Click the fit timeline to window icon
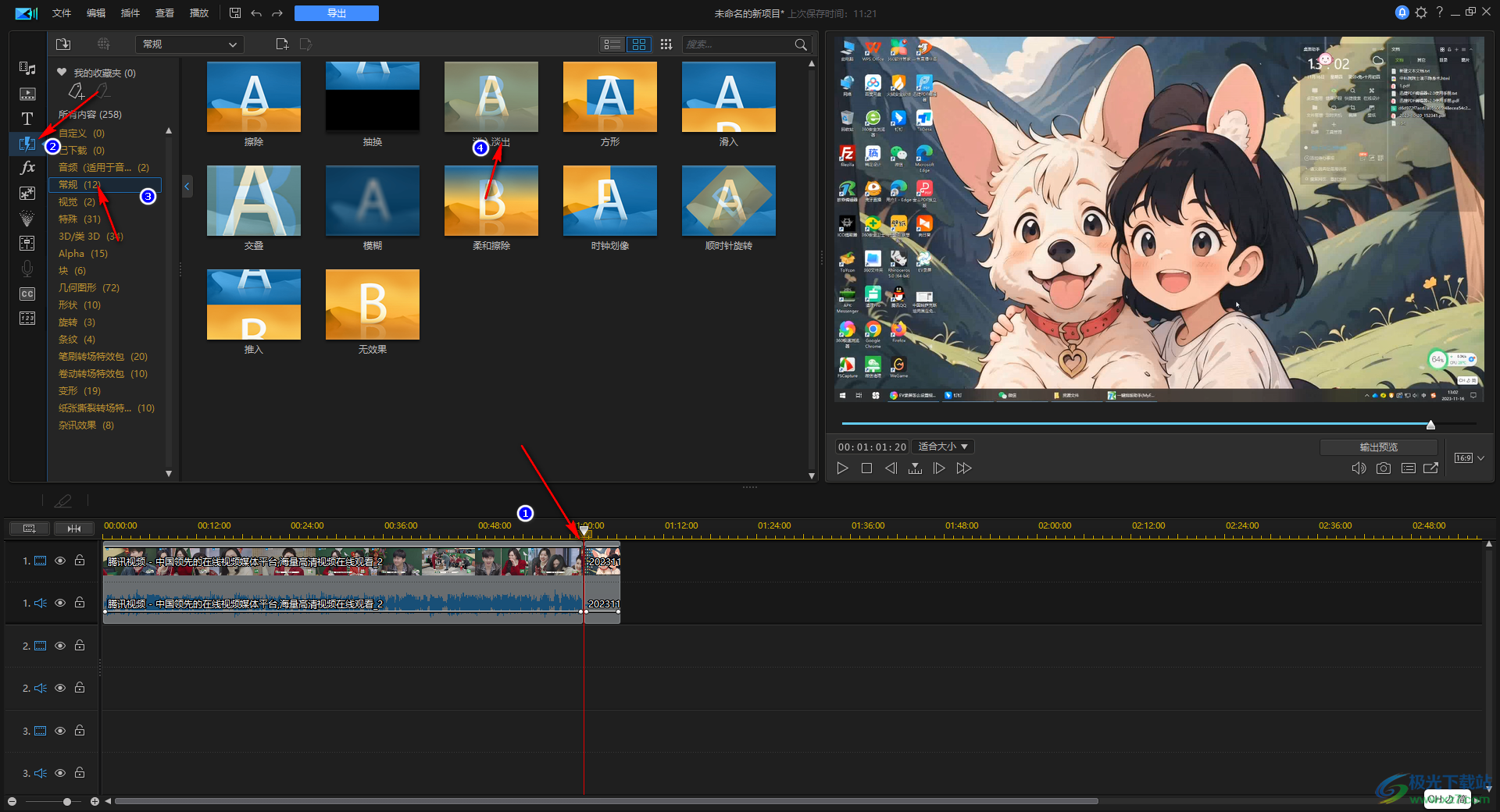 [74, 529]
